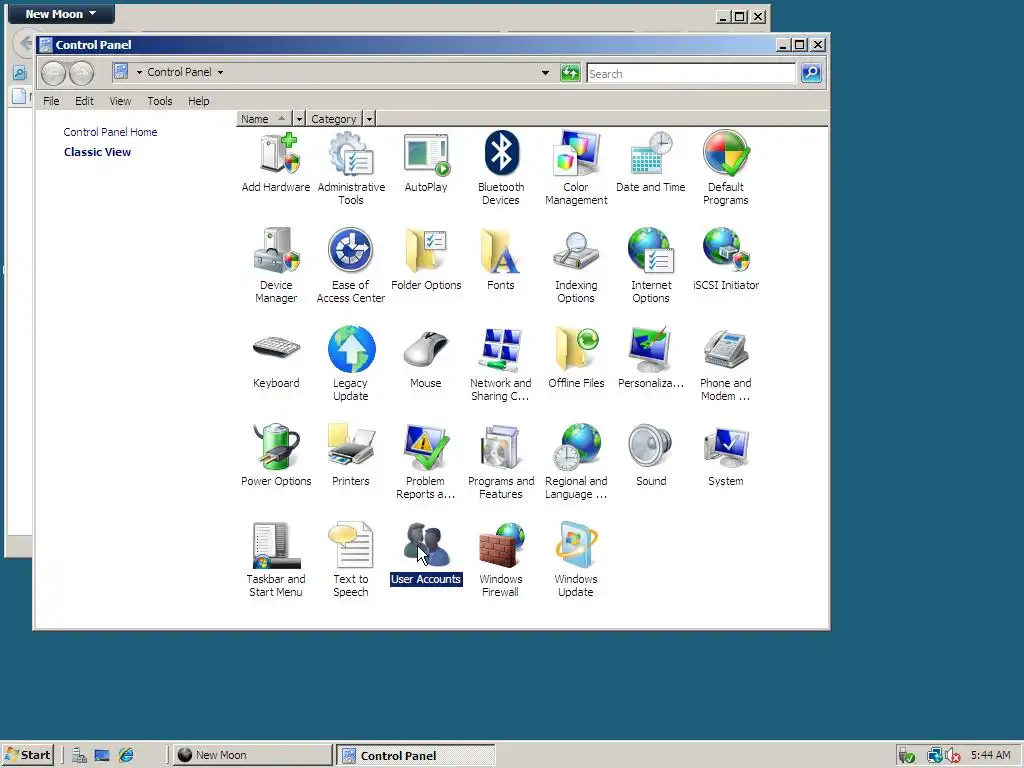Screen dimensions: 1024x768
Task: Open Bluetooth Devices
Action: [501, 168]
